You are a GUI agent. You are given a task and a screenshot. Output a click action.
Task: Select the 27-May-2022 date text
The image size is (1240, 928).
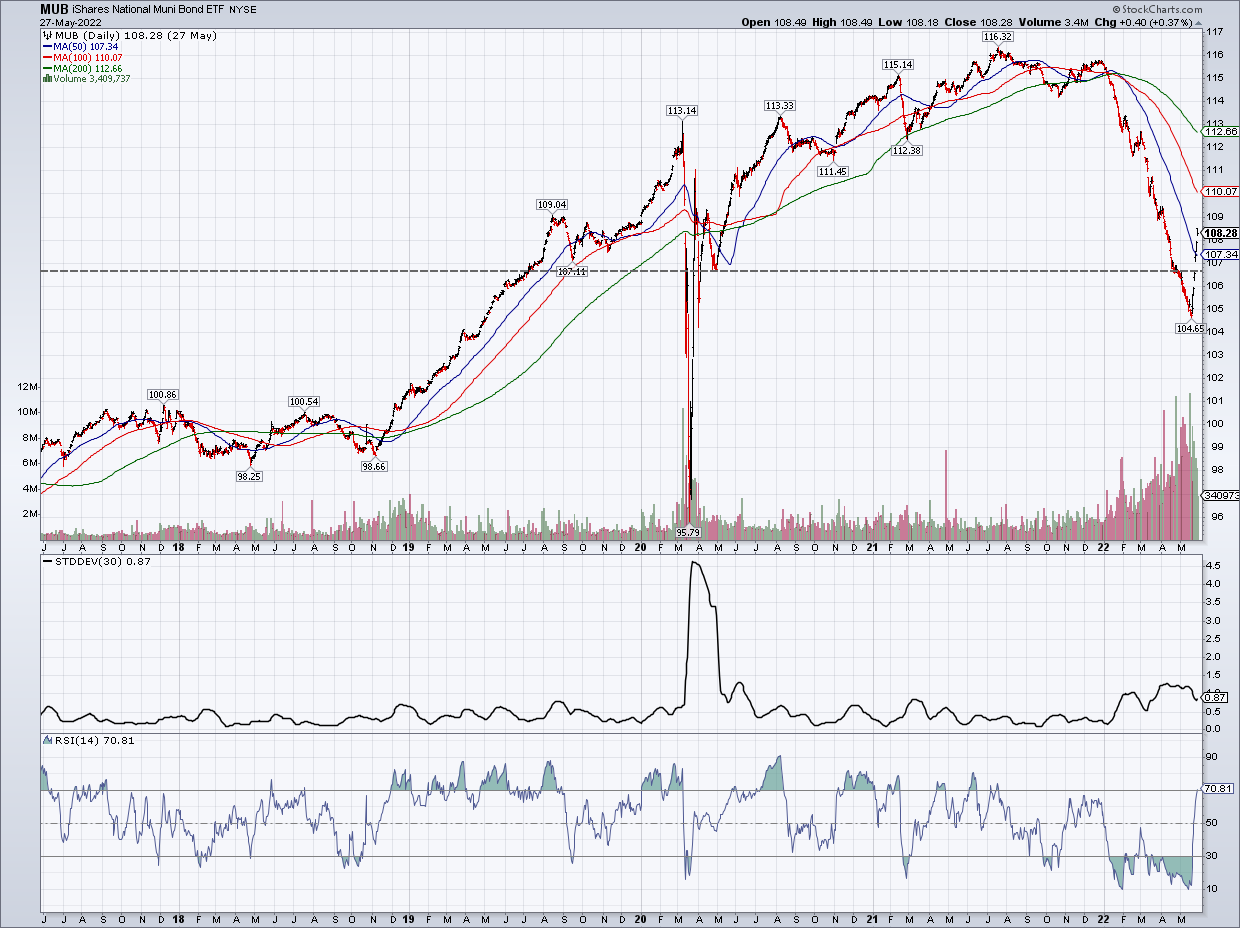(x=69, y=22)
